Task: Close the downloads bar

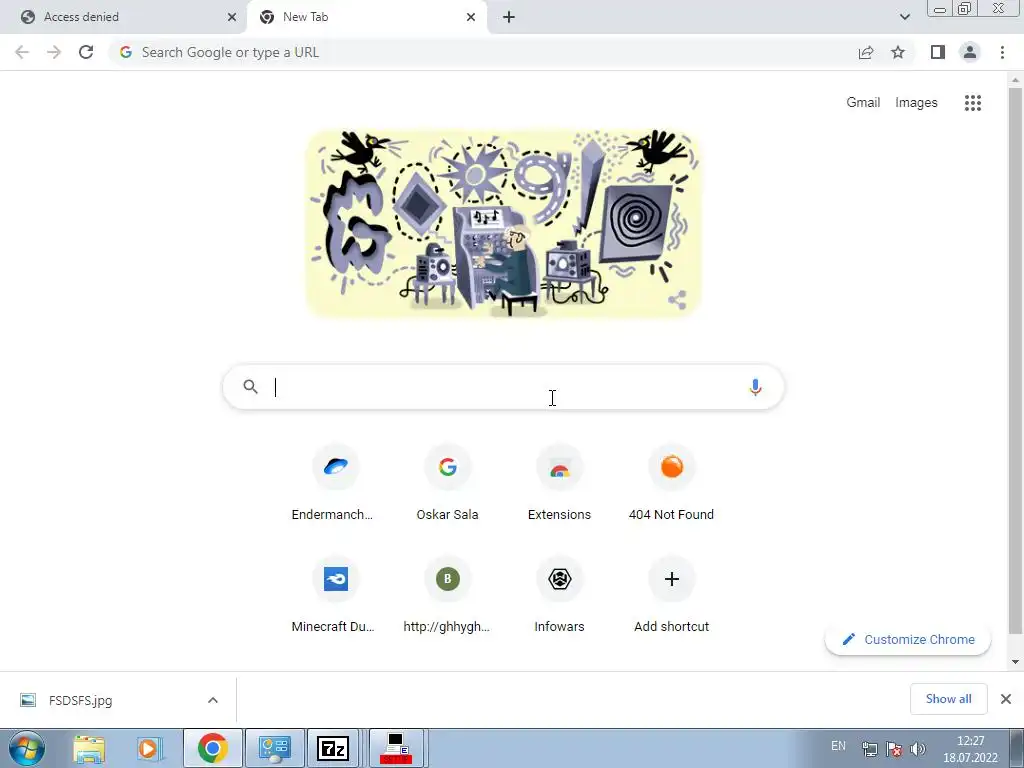Action: pos(1006,699)
